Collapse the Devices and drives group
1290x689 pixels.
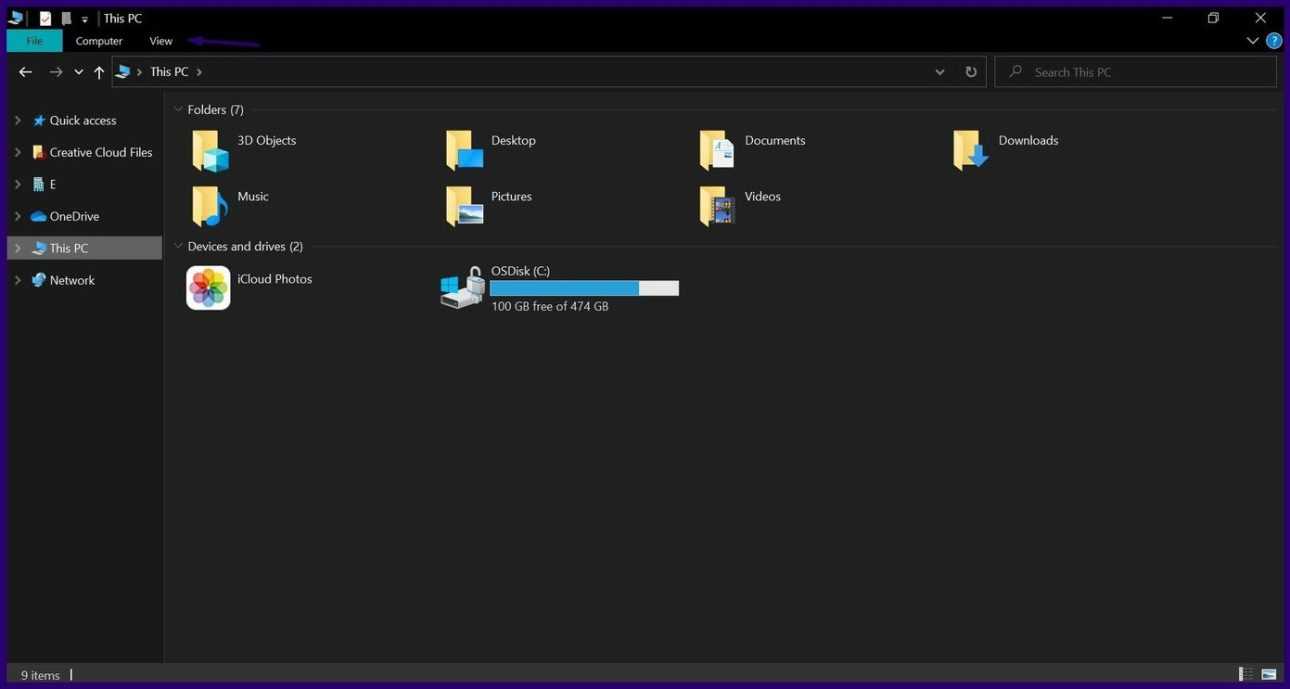[178, 246]
